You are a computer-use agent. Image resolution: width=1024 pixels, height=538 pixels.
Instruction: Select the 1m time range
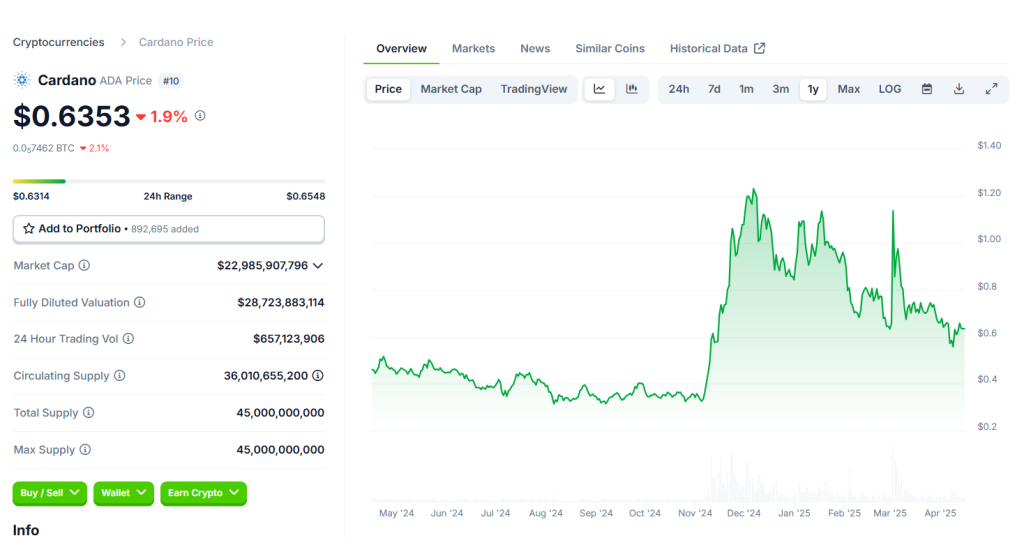(x=746, y=89)
